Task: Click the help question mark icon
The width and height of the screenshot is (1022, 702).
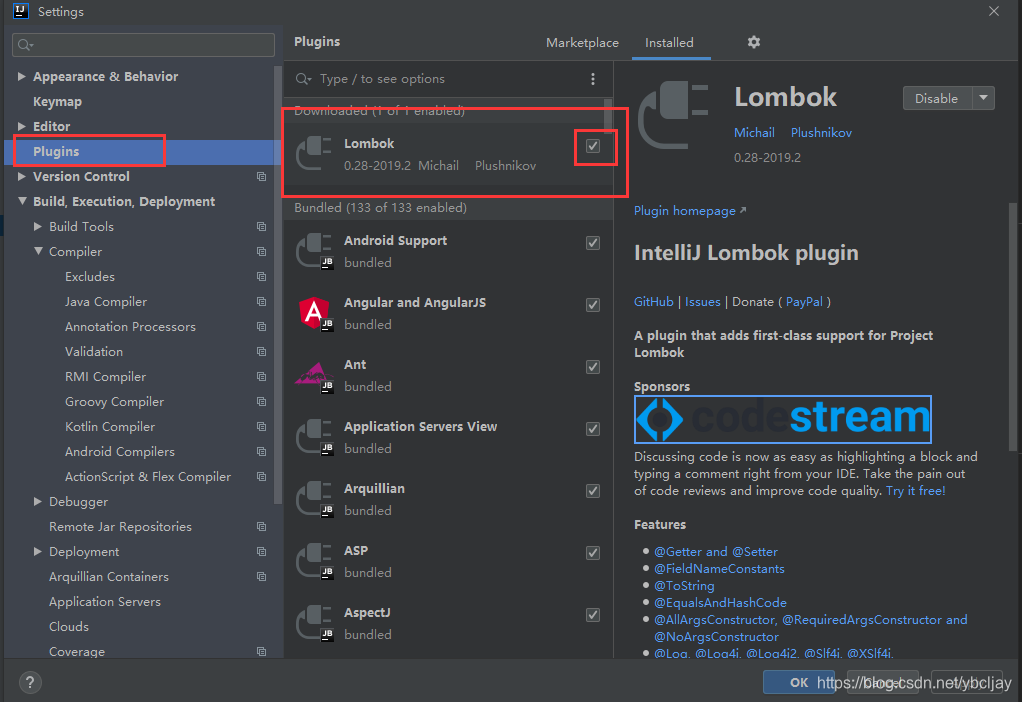Action: pyautogui.click(x=30, y=682)
